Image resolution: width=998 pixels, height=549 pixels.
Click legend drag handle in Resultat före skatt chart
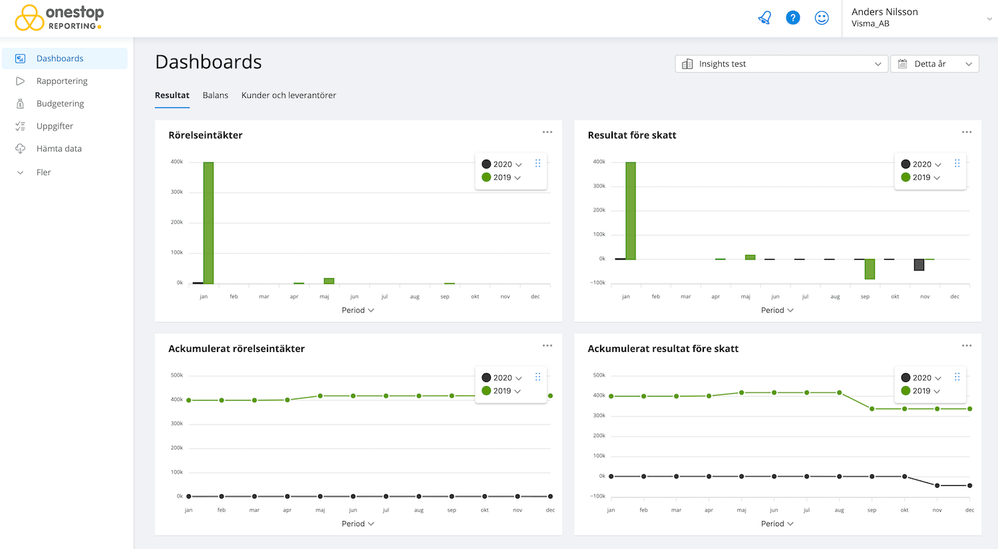957,163
